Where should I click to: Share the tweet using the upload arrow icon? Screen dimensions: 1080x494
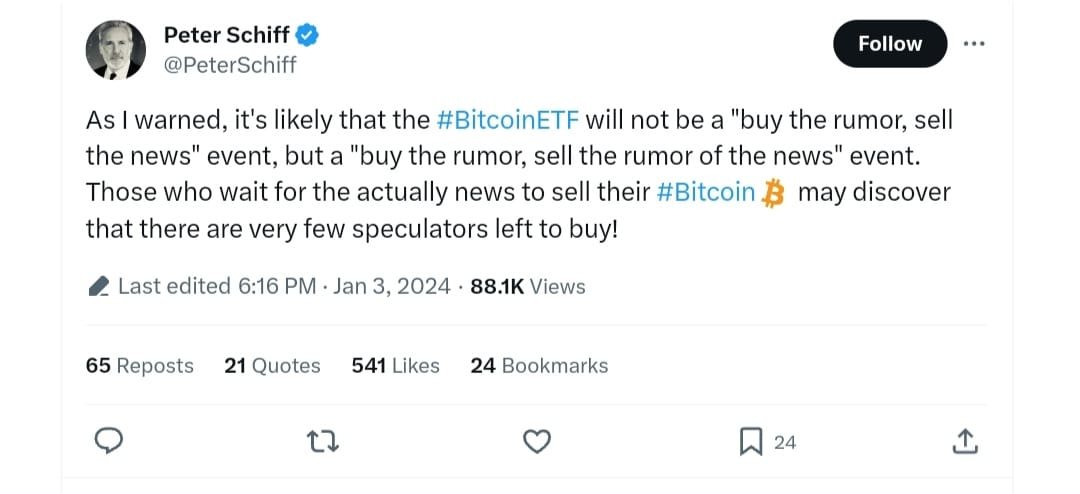tap(964, 441)
